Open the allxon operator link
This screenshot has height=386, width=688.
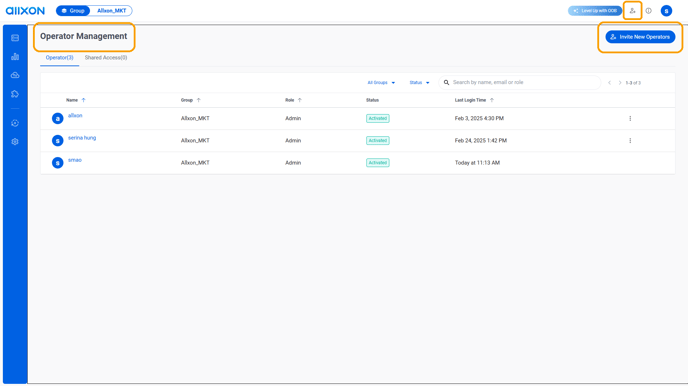[x=75, y=116]
